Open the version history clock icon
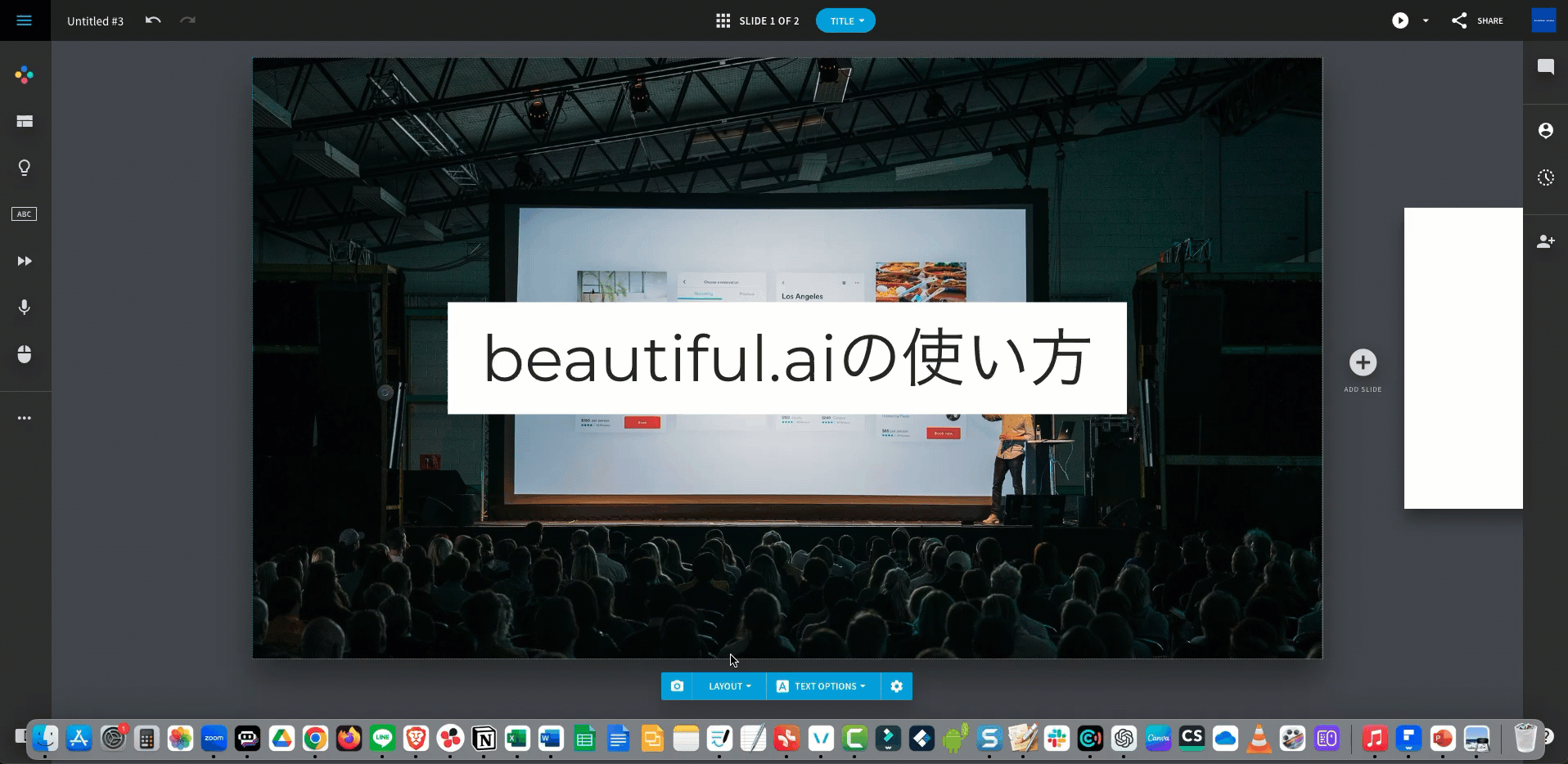This screenshot has width=1568, height=764. click(x=1545, y=178)
